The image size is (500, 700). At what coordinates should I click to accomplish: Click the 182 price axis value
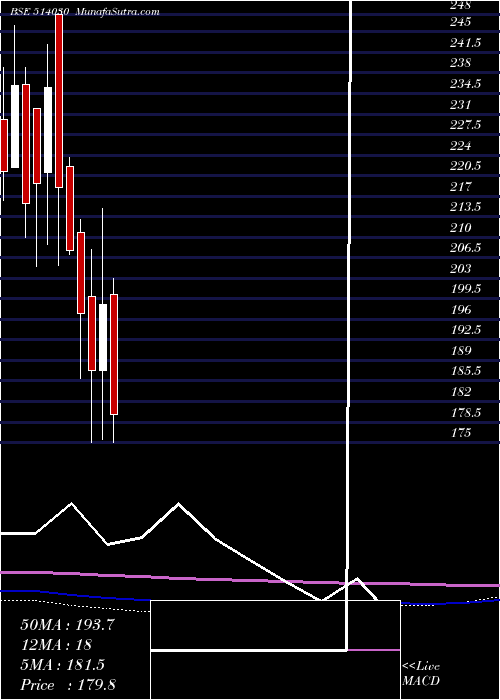(x=460, y=392)
